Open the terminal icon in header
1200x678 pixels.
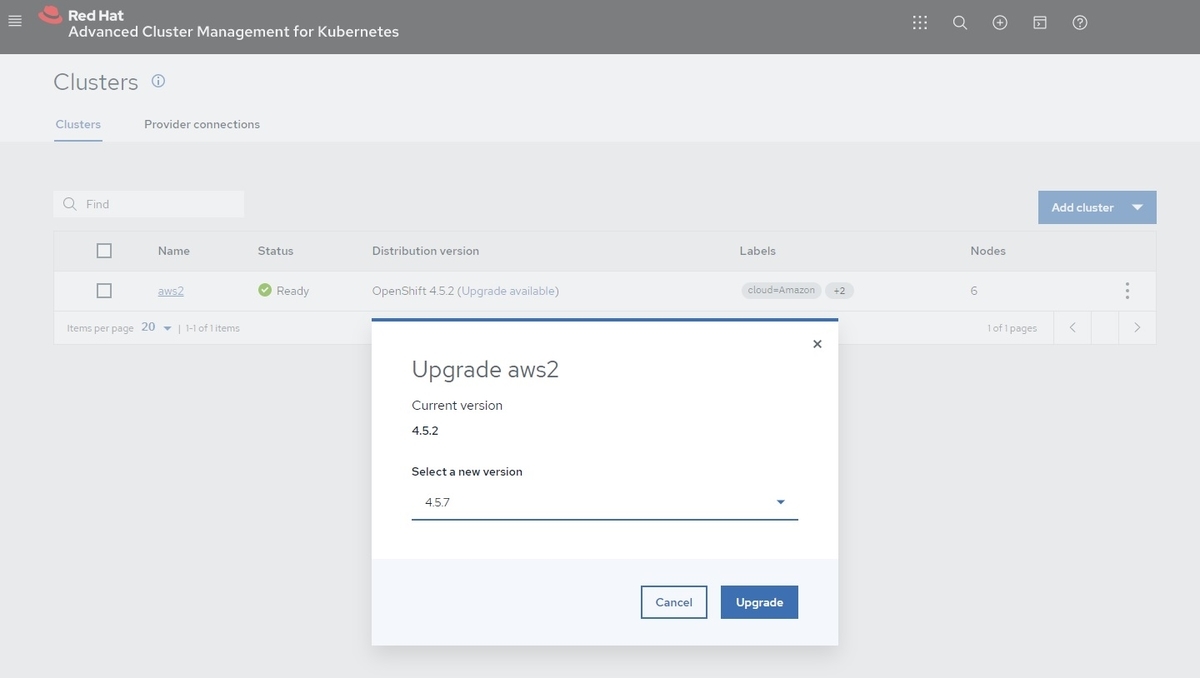pyautogui.click(x=1040, y=23)
